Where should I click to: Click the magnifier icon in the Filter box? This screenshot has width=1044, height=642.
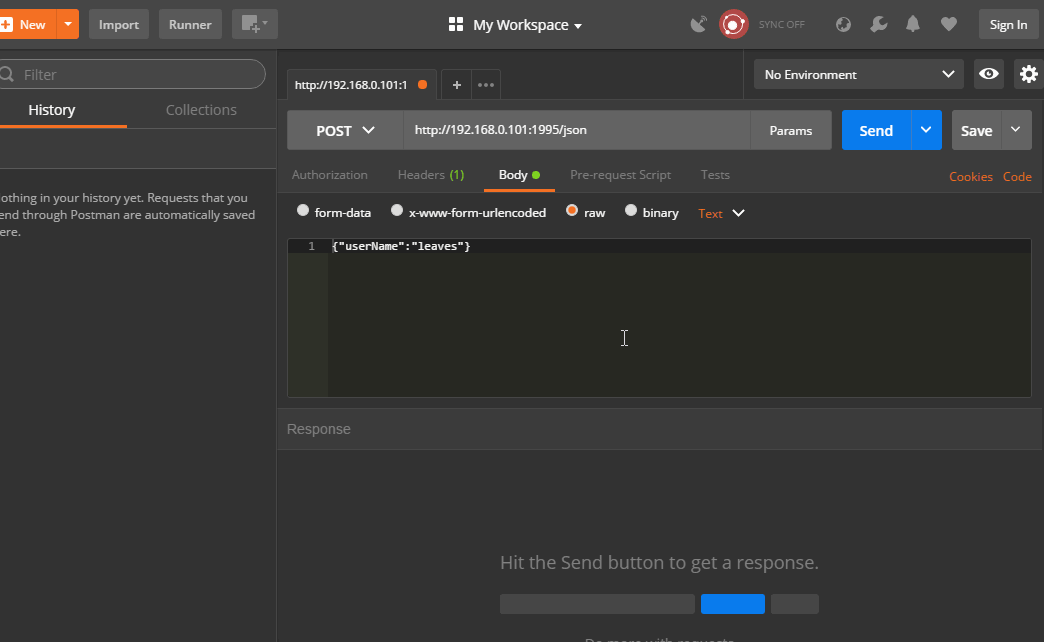click(7, 74)
